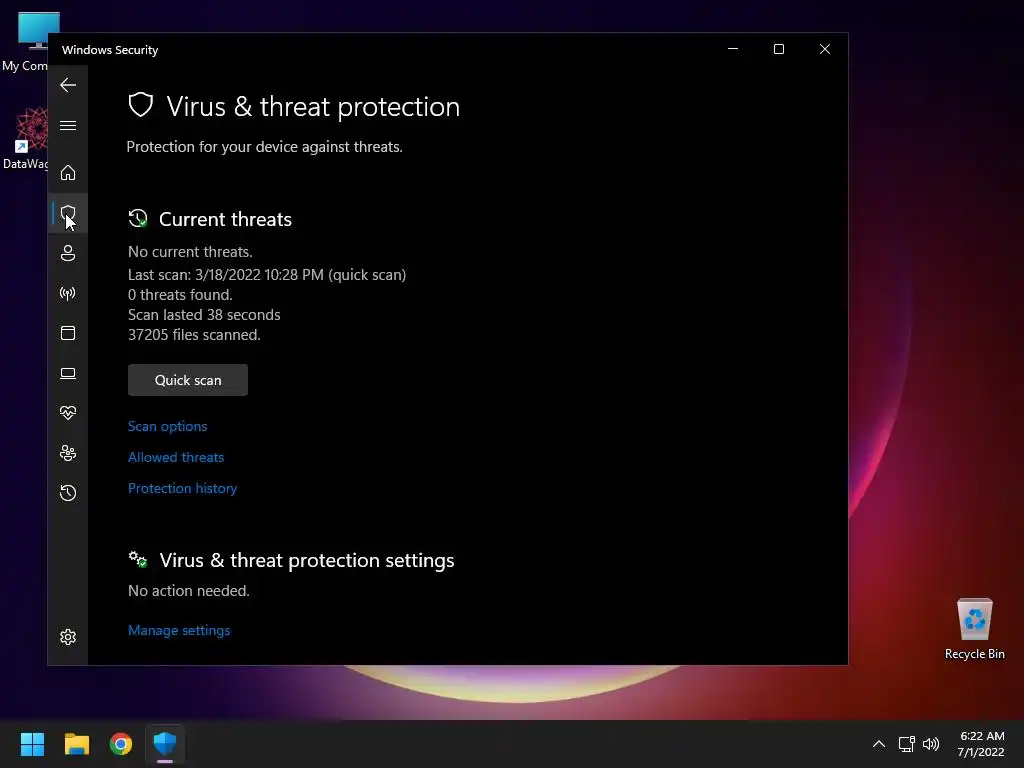
Task: Click the 'No current threats.' text
Action: [x=190, y=252]
